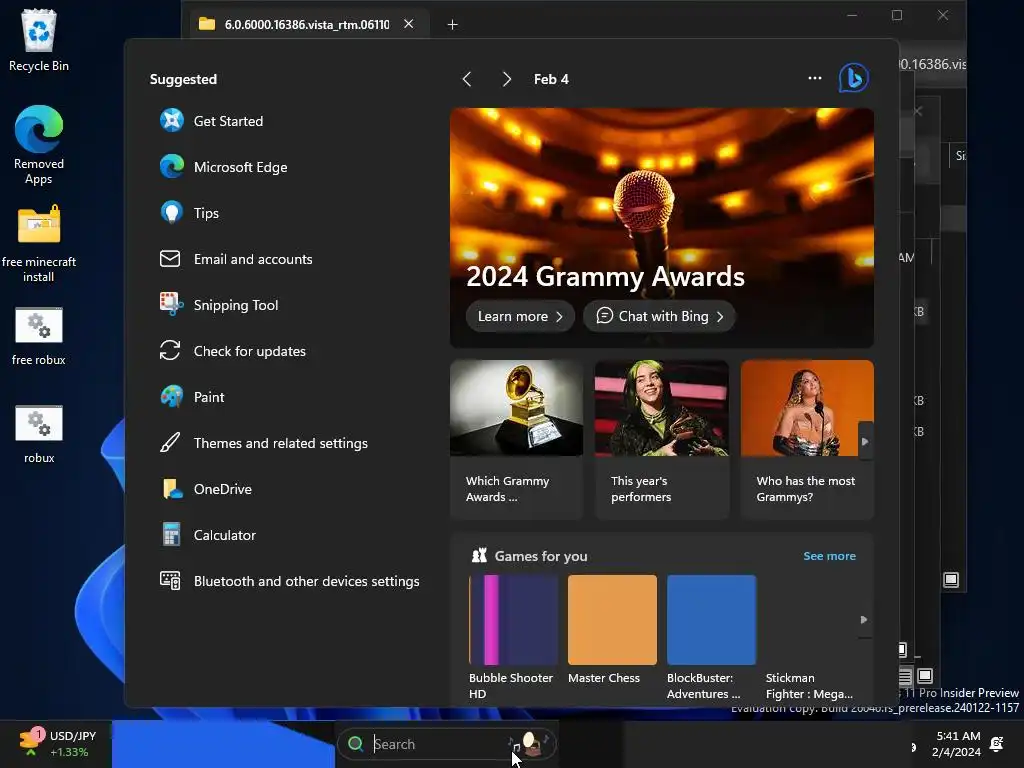Open the notification bell in system tray
The image size is (1024, 768).
tap(997, 744)
